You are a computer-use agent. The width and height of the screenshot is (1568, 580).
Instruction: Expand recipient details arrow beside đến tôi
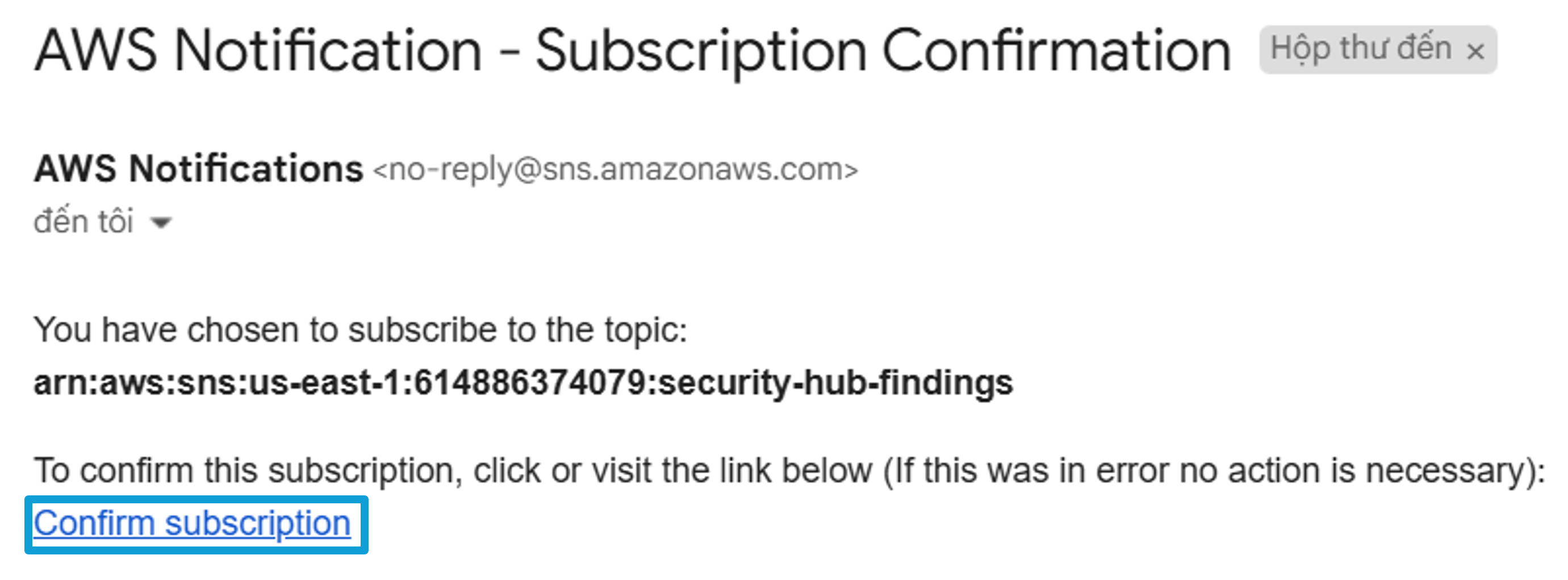pos(161,223)
